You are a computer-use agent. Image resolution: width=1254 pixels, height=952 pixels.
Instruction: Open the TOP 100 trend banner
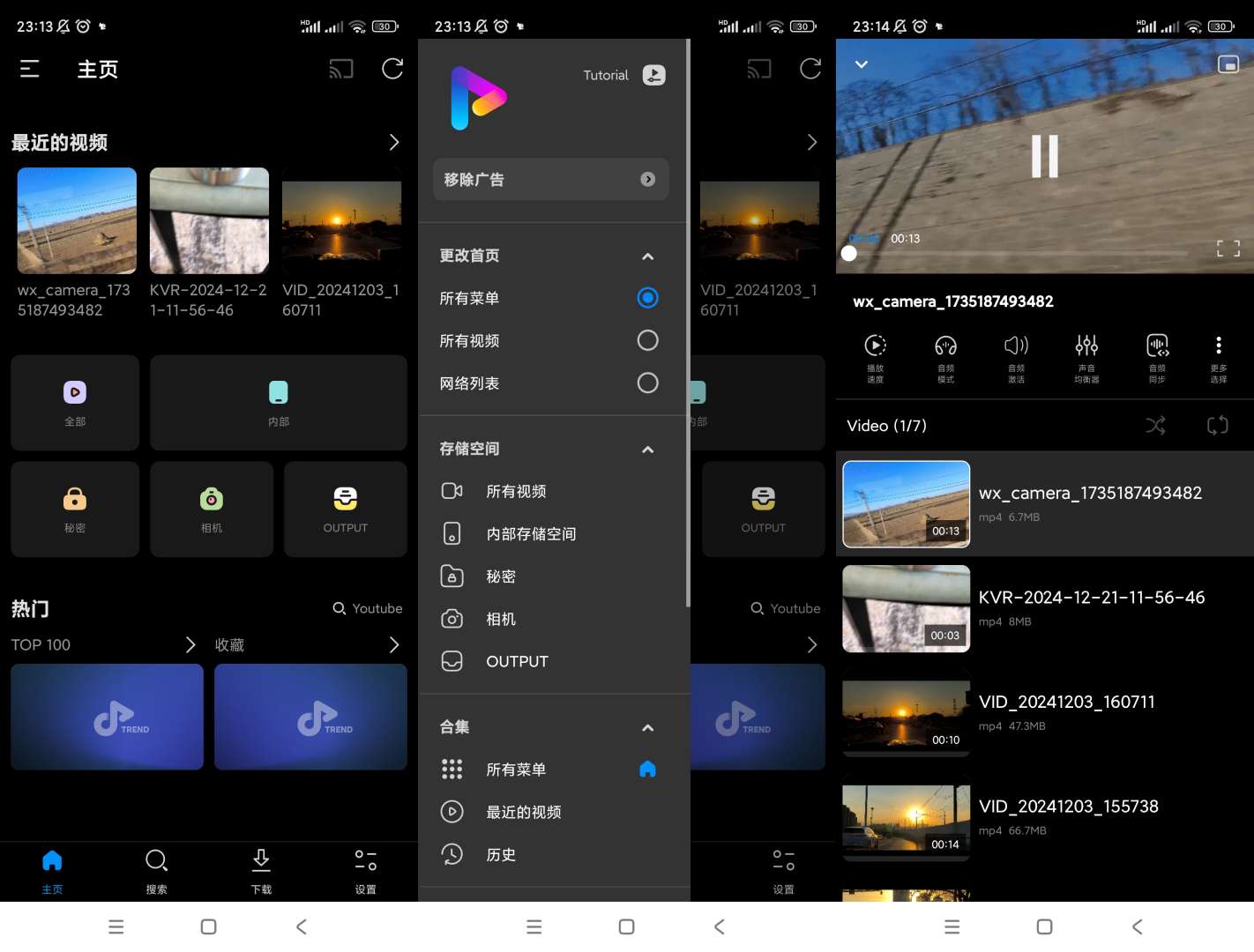click(107, 717)
